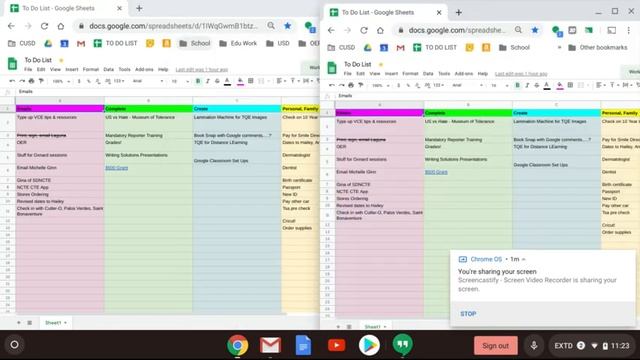Open Sheets home logo in left window
The height and width of the screenshot is (360, 640).
13,64
